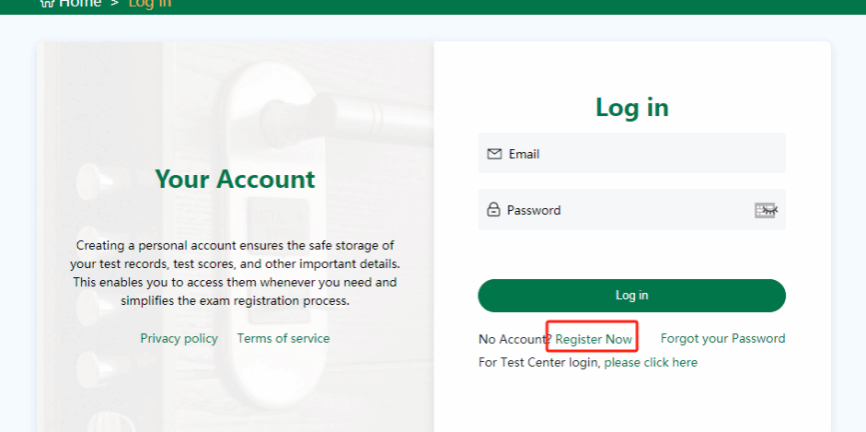Click the envelope icon in Email field
The width and height of the screenshot is (866, 432).
pos(494,154)
